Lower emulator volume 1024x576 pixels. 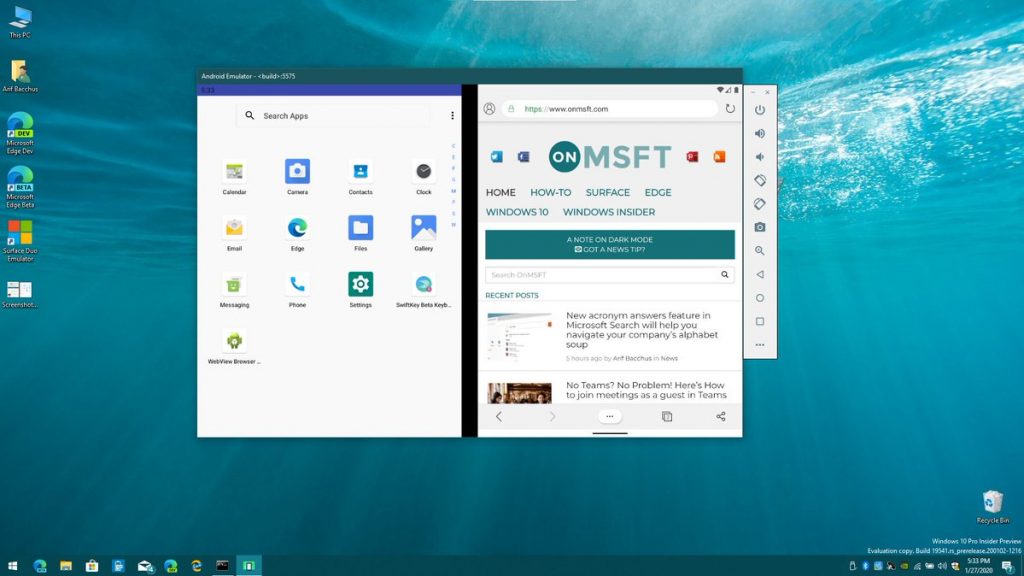tap(760, 157)
